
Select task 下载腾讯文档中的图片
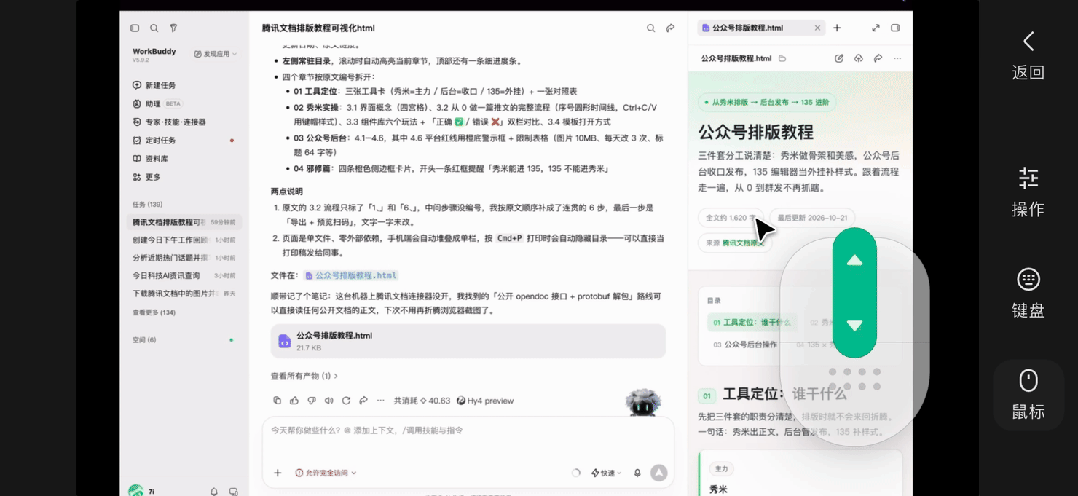point(184,293)
